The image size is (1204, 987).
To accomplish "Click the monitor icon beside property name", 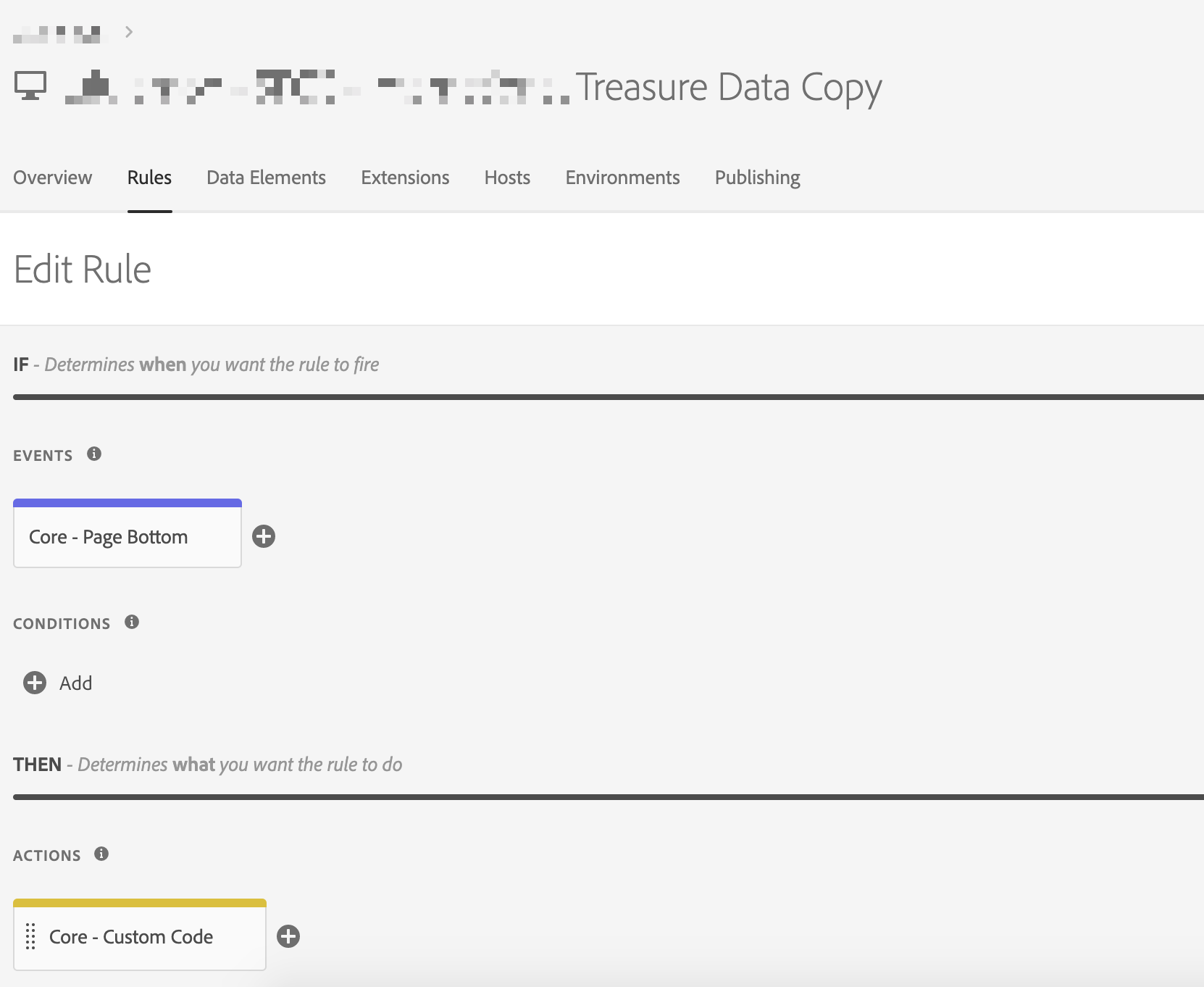I will [30, 86].
